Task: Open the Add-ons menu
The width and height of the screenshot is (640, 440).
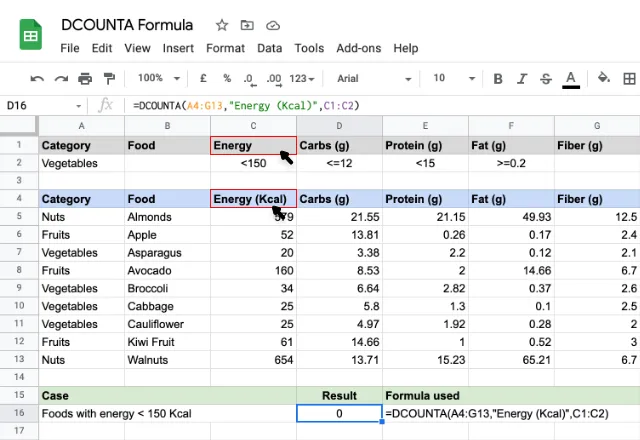Action: click(358, 48)
